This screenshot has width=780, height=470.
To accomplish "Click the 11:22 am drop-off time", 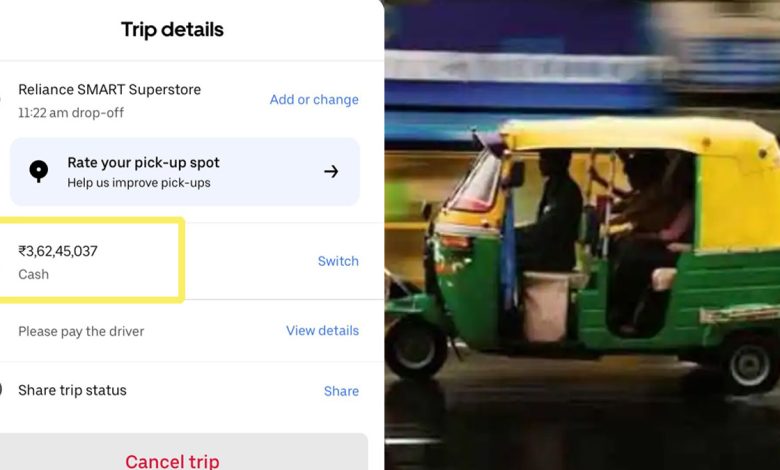I will coord(71,113).
